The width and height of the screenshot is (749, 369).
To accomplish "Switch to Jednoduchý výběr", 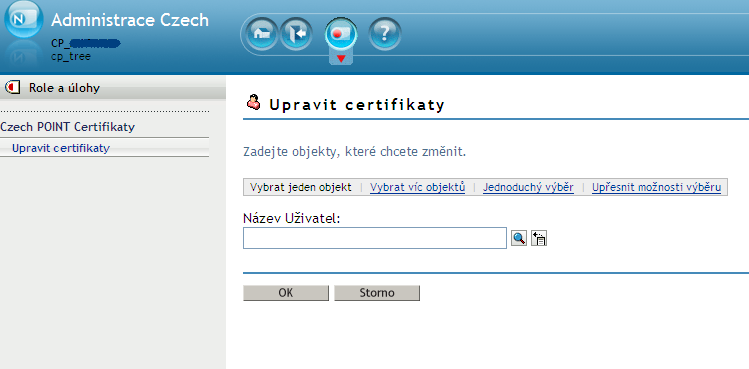I will point(528,187).
